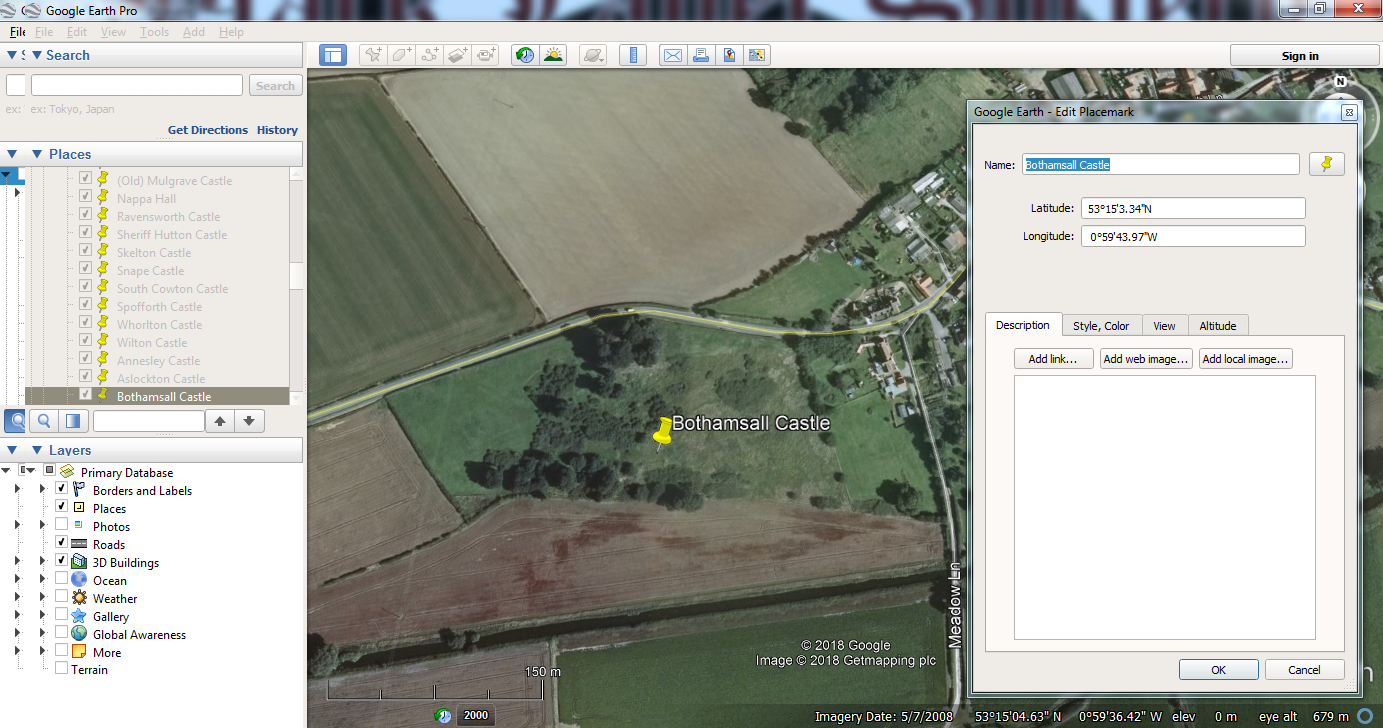Show sunlight across the landscape icon
The height and width of the screenshot is (728, 1383).
(553, 55)
